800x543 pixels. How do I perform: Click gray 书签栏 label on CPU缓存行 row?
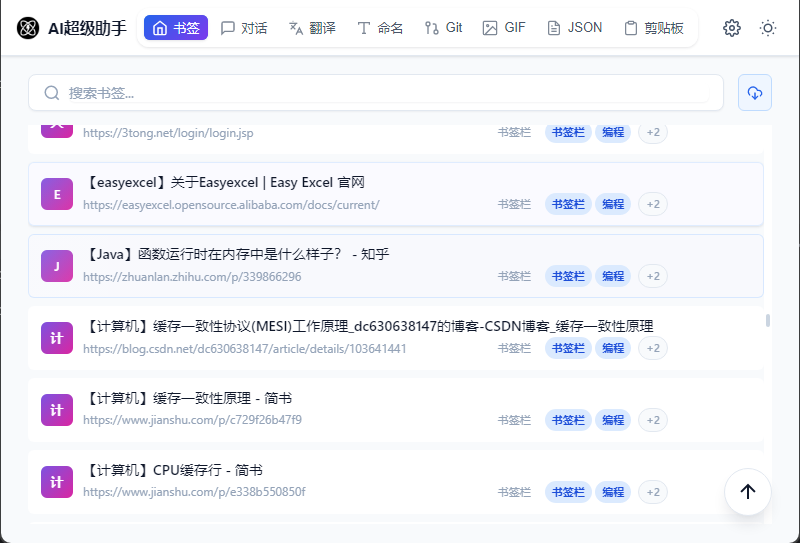514,492
